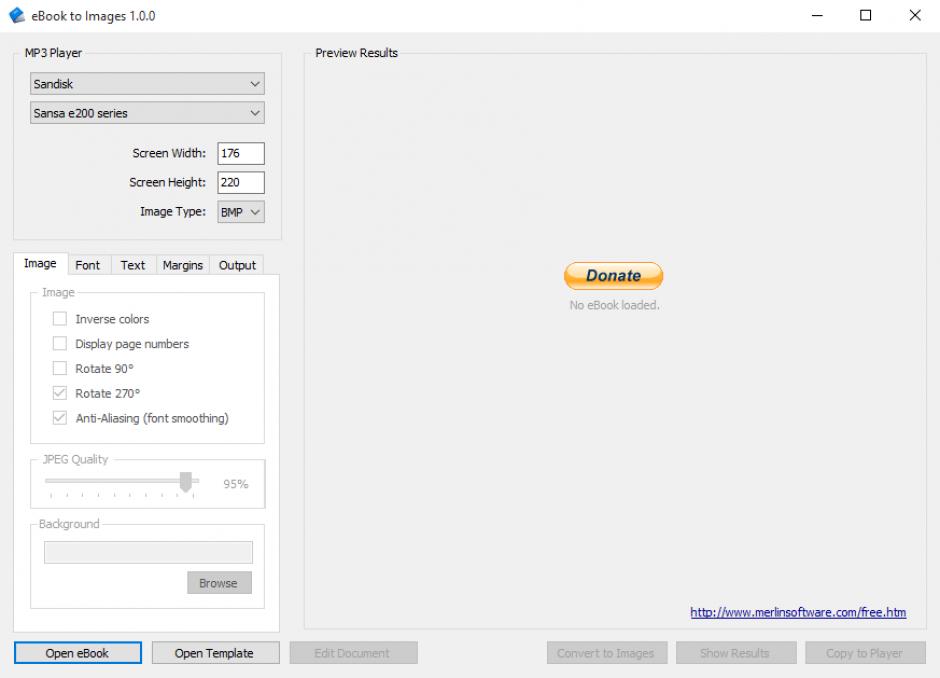Open the Sansa e200 series model dropdown
940x678 pixels.
tap(148, 114)
